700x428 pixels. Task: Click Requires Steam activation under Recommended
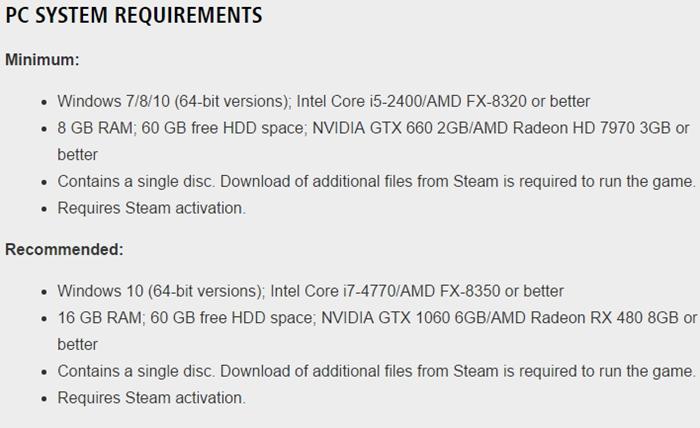pos(151,398)
